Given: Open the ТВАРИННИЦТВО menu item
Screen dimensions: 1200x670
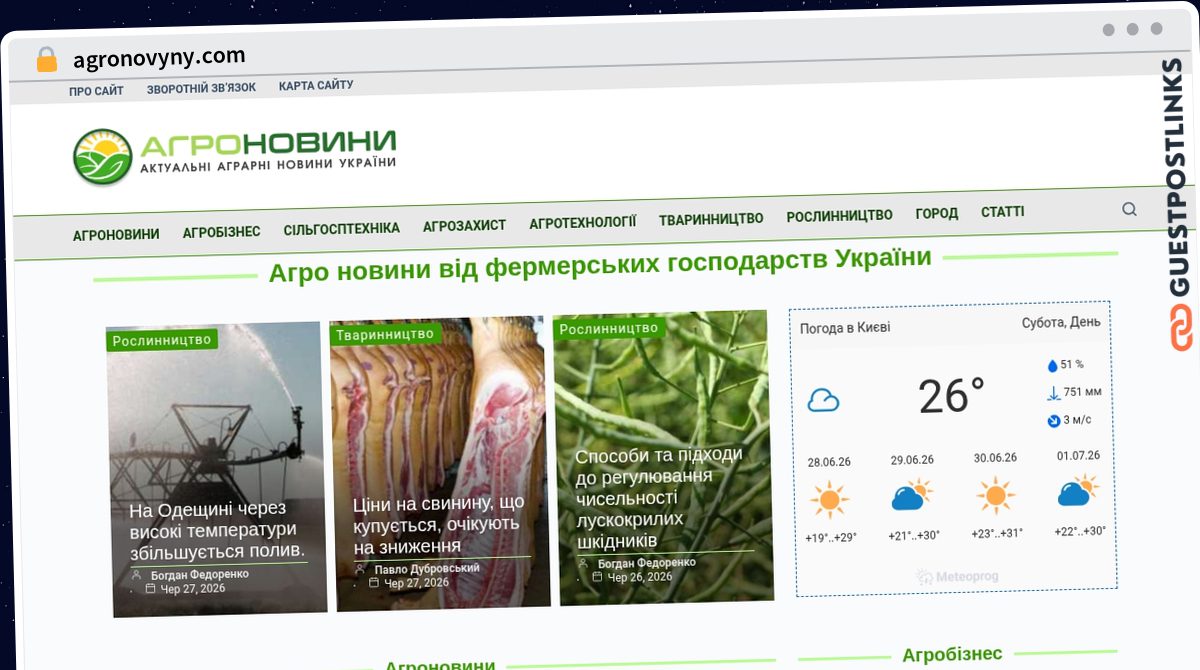Looking at the screenshot, I should pyautogui.click(x=711, y=219).
